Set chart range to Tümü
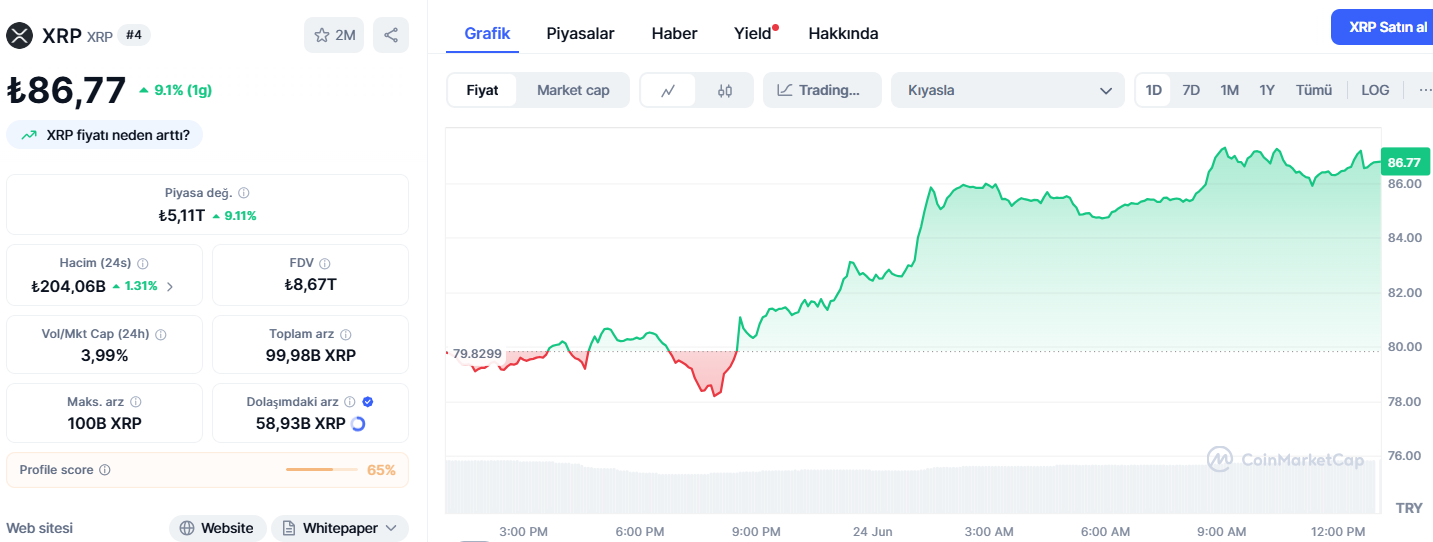The height and width of the screenshot is (542, 1433). pos(1314,90)
